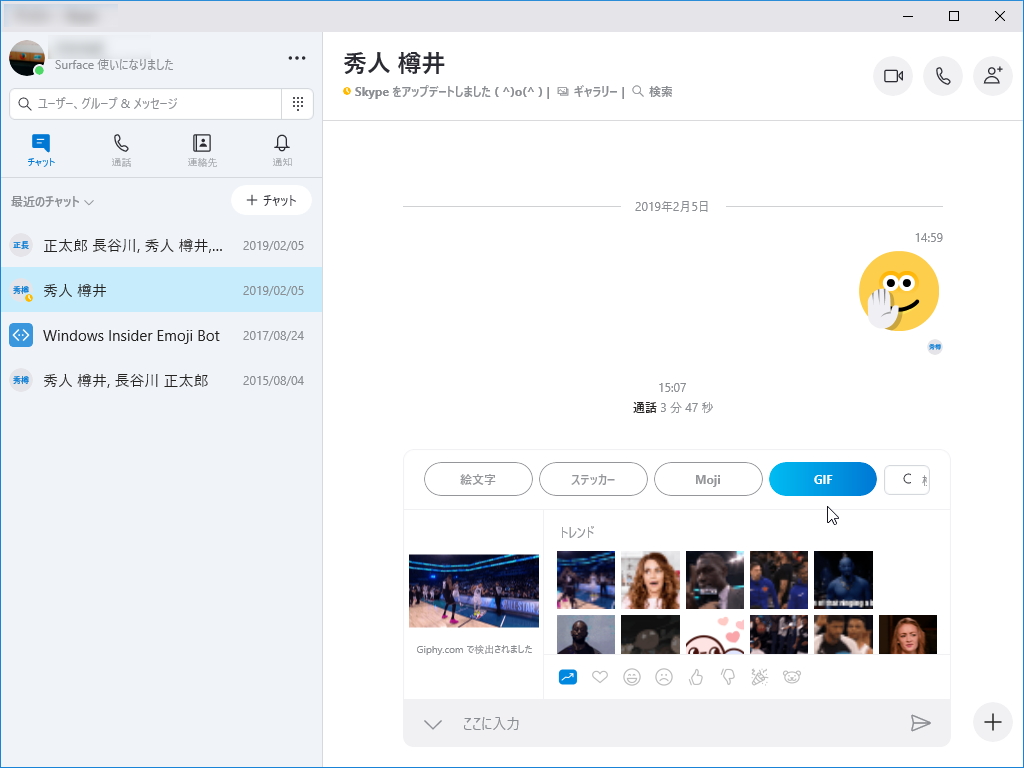Open more options with the ellipsis icon
1024x768 pixels.
(296, 58)
